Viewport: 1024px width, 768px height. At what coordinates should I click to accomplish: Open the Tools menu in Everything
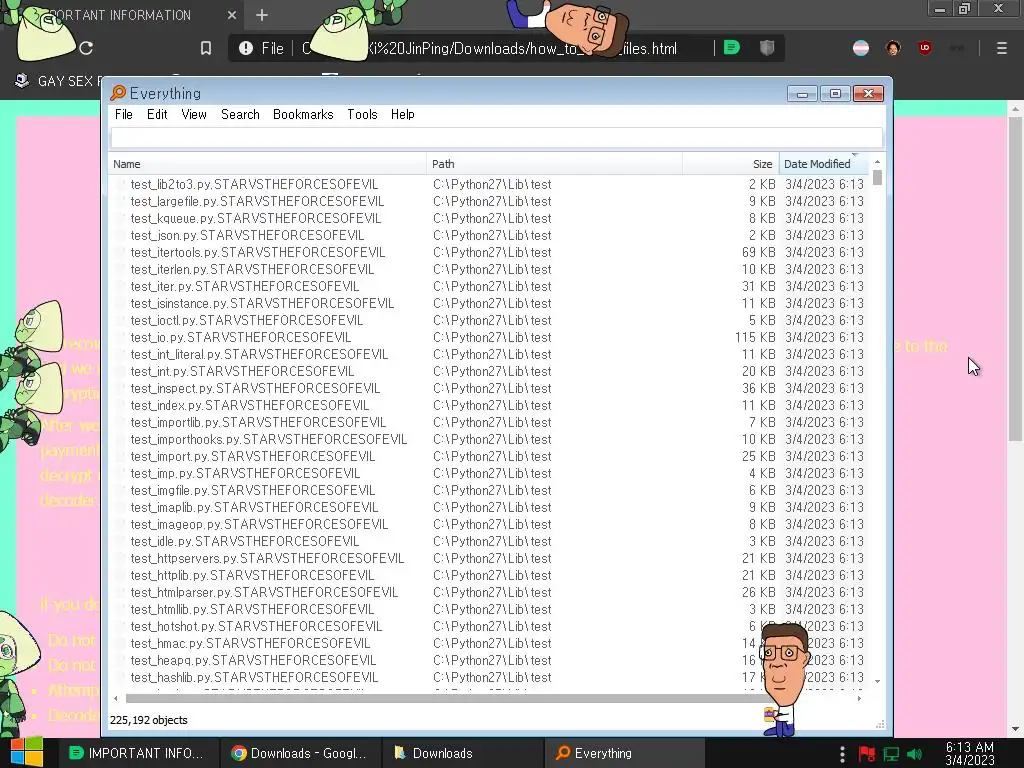pos(362,114)
